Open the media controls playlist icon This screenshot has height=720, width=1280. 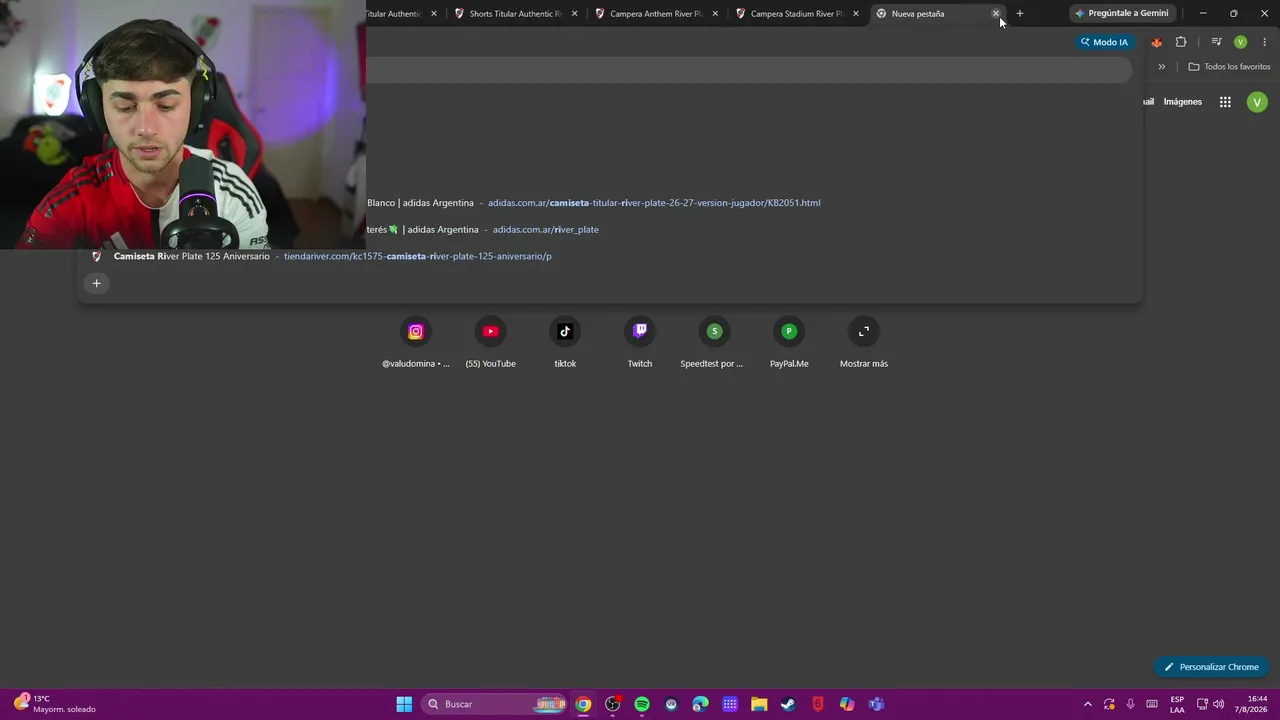(x=1216, y=42)
